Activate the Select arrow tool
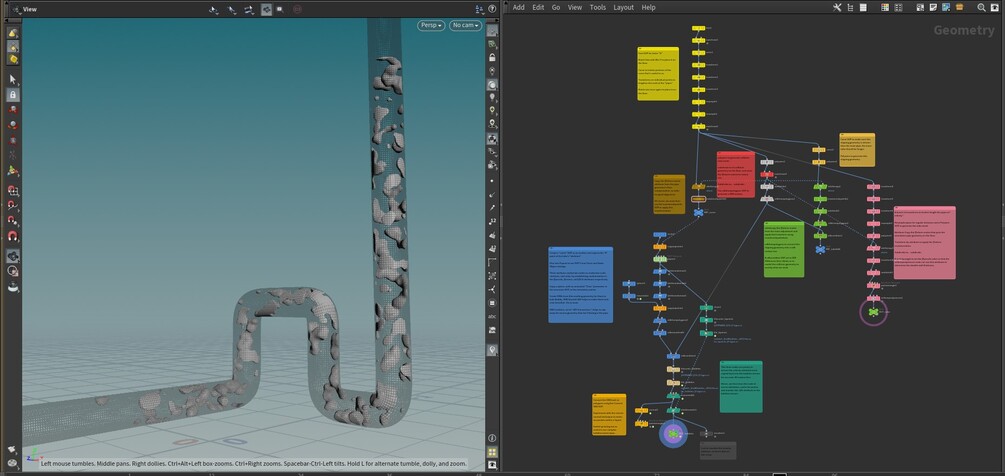 point(13,79)
